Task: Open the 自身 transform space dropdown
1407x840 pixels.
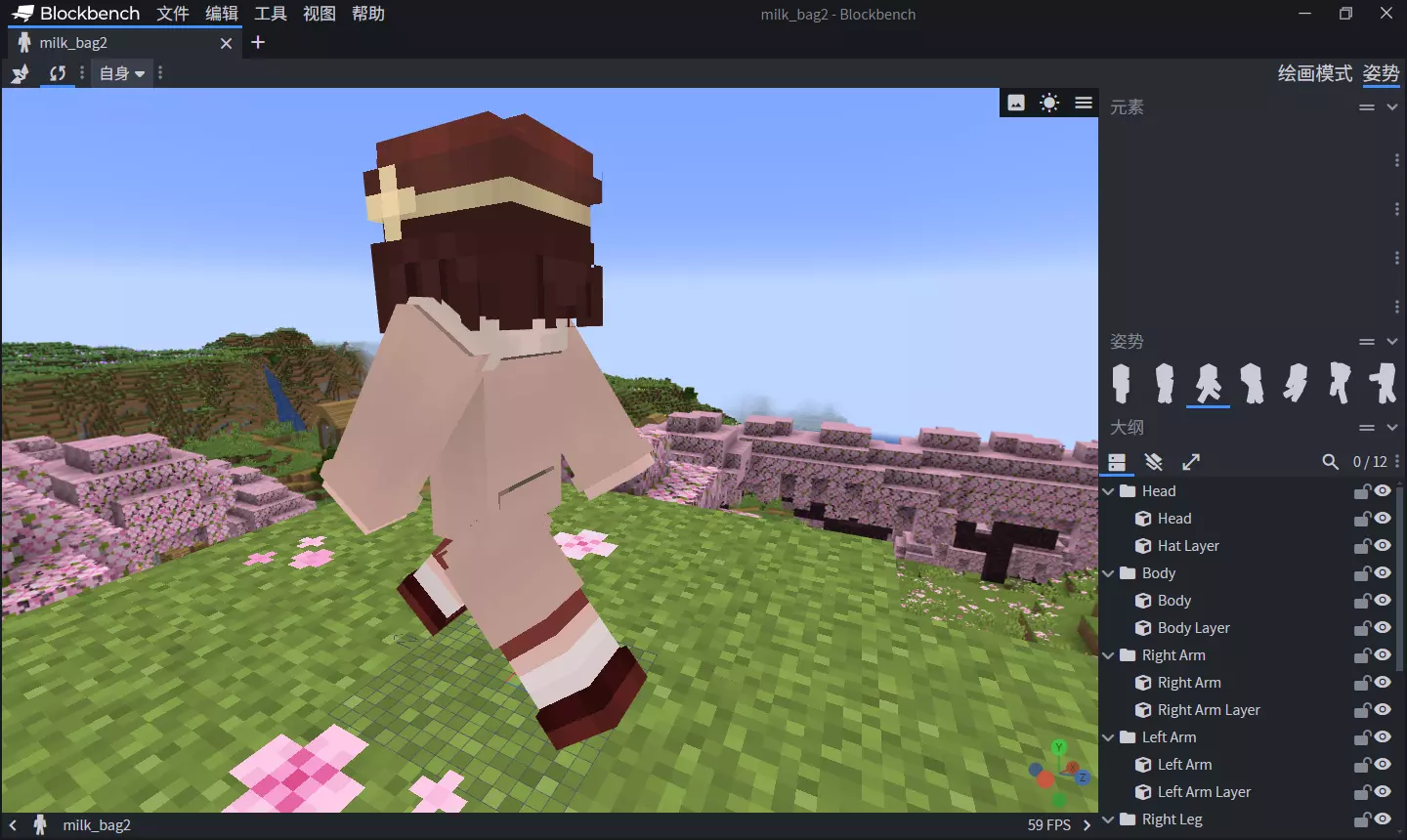Action: pos(122,73)
